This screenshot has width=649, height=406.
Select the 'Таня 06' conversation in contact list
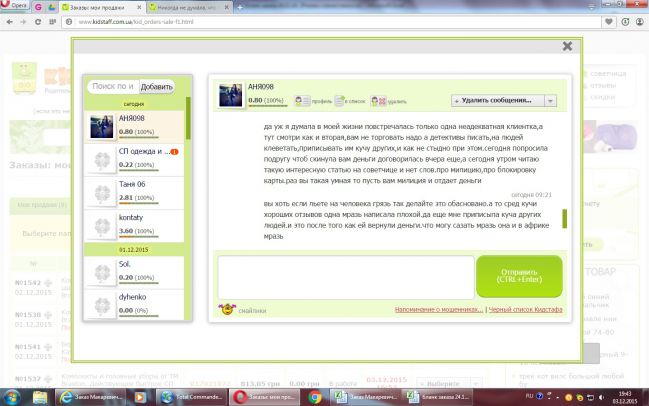point(133,190)
